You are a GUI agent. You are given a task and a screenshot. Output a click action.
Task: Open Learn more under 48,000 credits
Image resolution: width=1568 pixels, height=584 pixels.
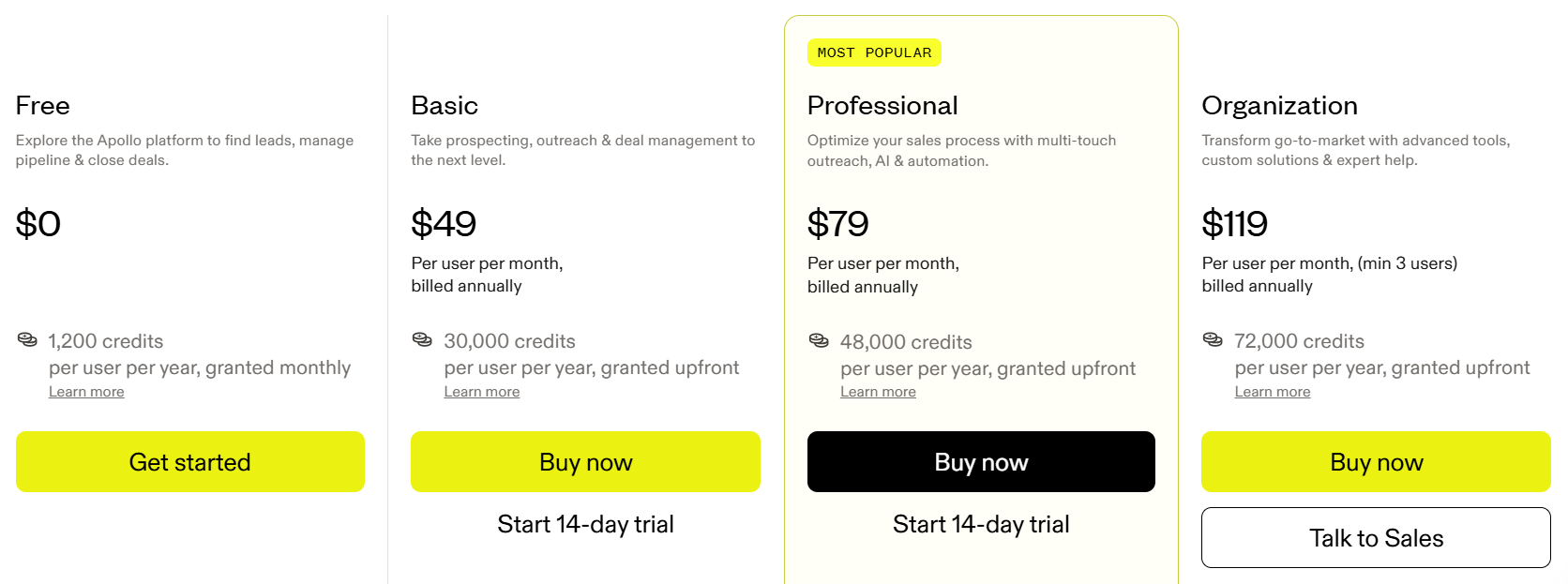click(x=878, y=391)
